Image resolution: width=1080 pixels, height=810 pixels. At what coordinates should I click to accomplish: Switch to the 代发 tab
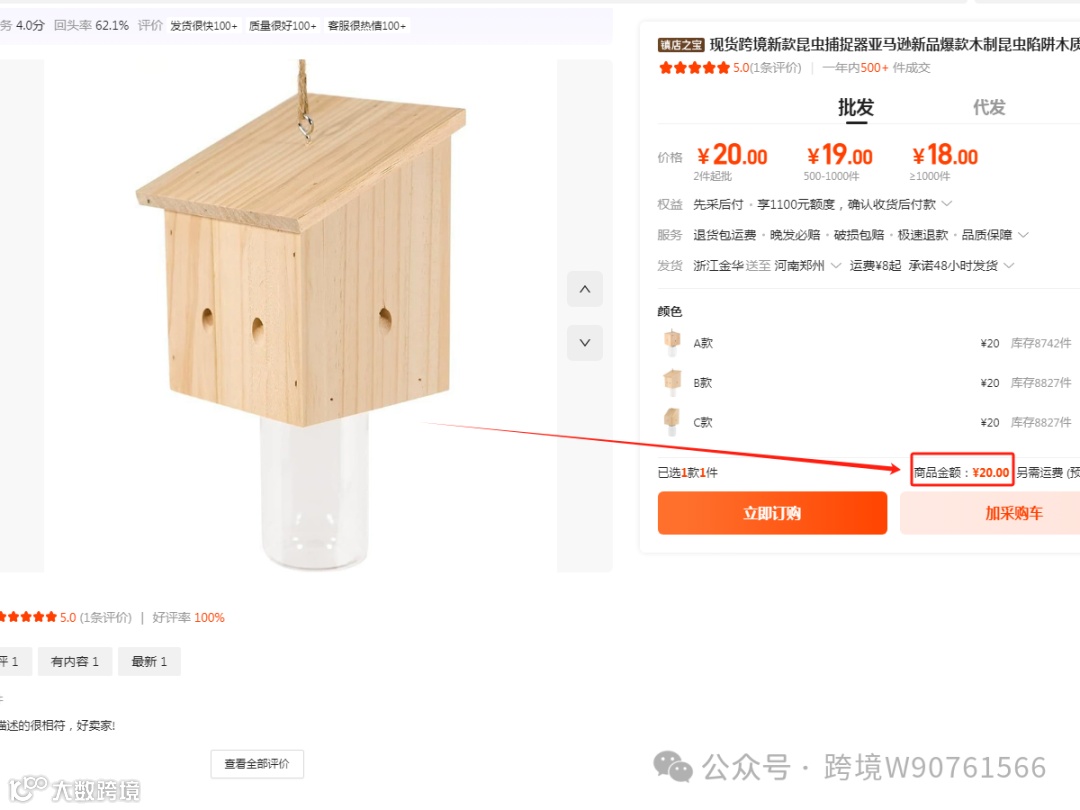click(x=989, y=107)
